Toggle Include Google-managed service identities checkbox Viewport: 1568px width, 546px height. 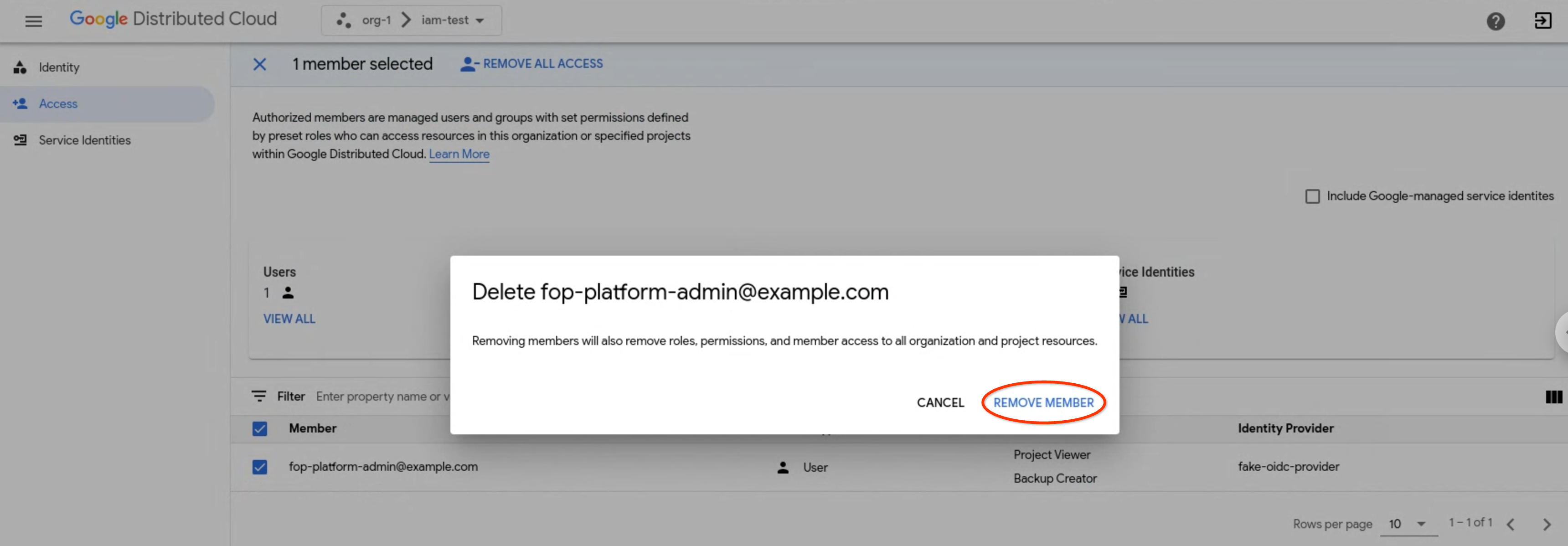coord(1312,196)
